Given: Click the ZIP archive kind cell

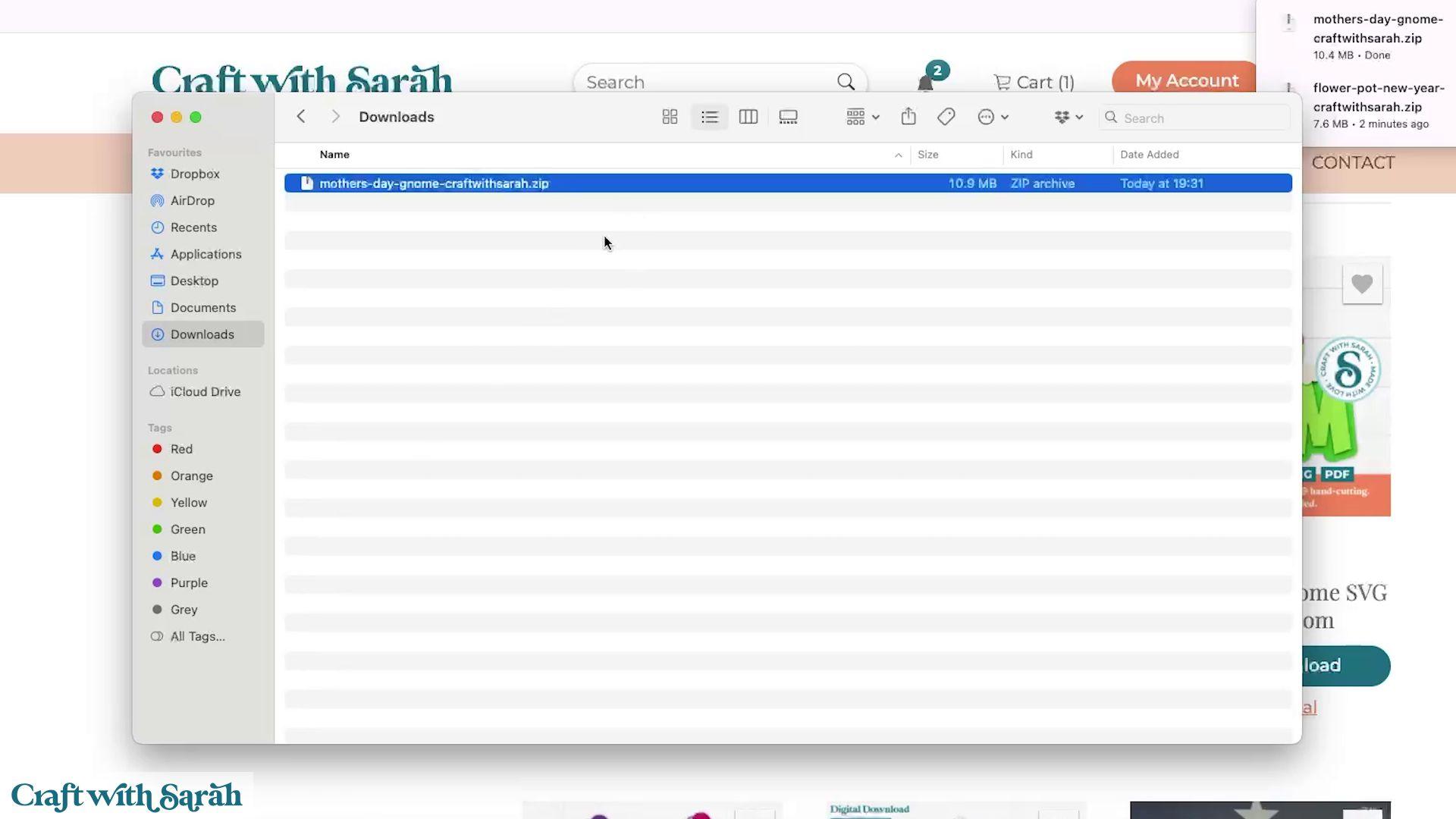Looking at the screenshot, I should (1043, 184).
